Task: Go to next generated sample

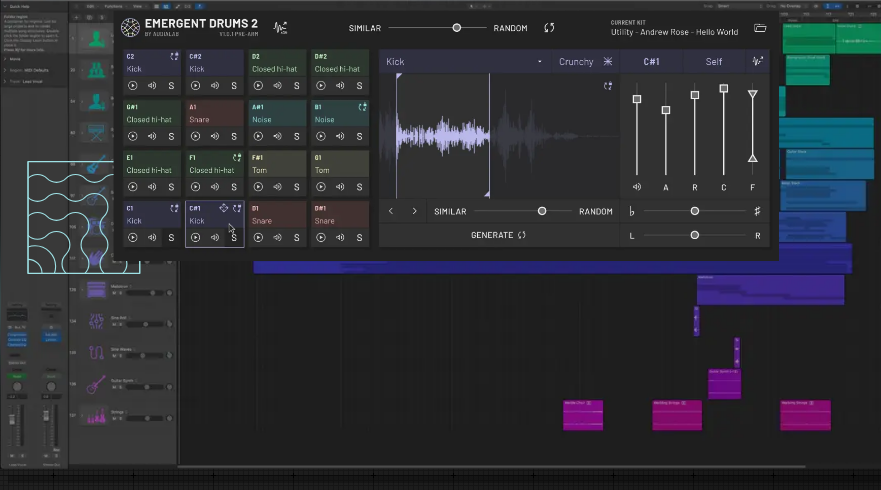Action: pyautogui.click(x=415, y=211)
